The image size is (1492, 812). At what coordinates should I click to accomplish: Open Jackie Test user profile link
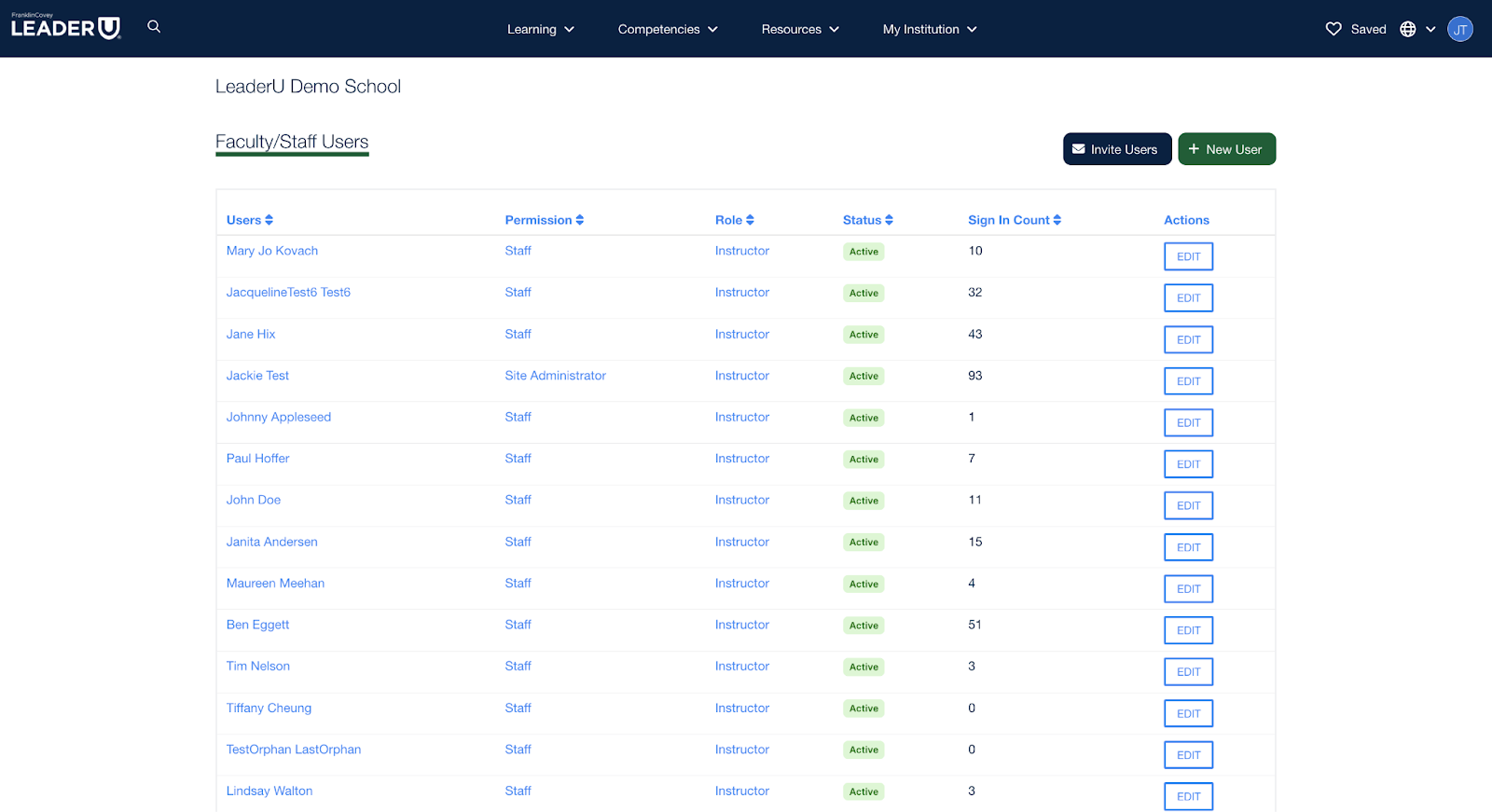click(257, 376)
